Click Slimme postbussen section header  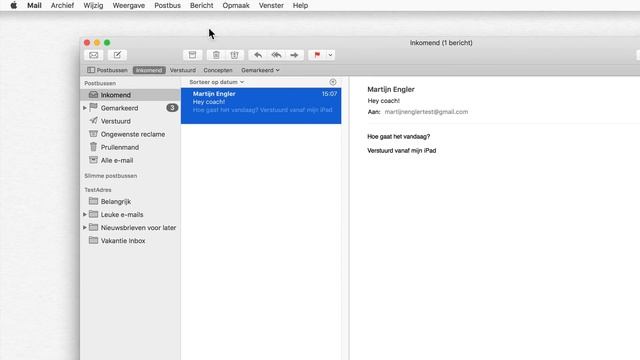coord(111,176)
